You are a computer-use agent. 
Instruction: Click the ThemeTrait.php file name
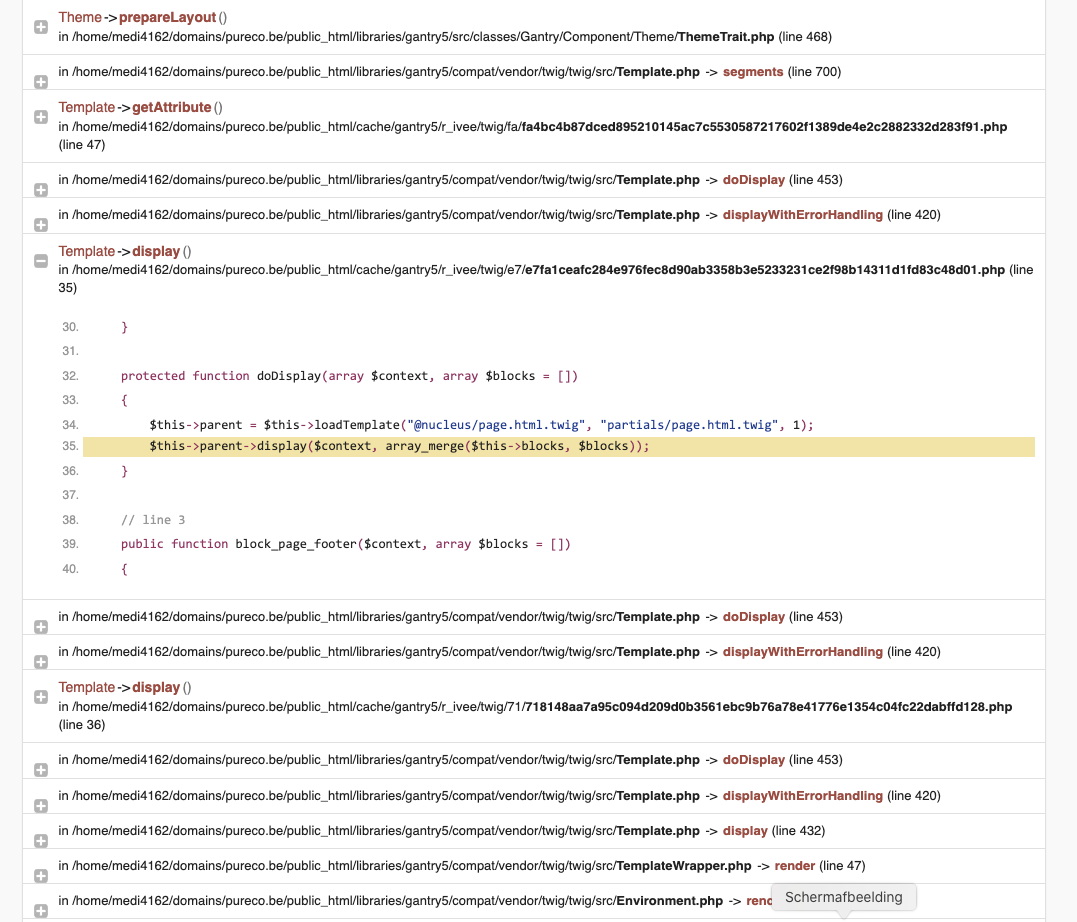tap(725, 37)
